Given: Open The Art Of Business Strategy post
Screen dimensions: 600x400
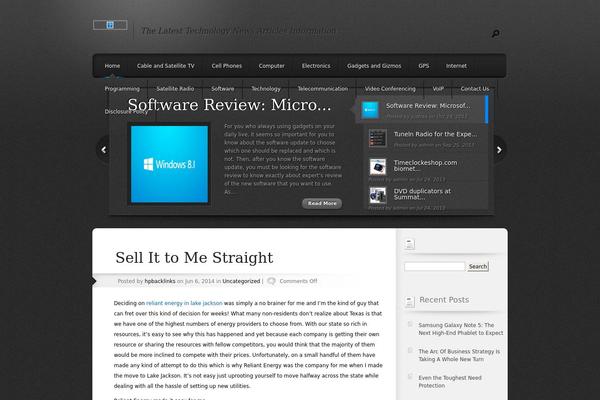Looking at the screenshot, I should 459,355.
